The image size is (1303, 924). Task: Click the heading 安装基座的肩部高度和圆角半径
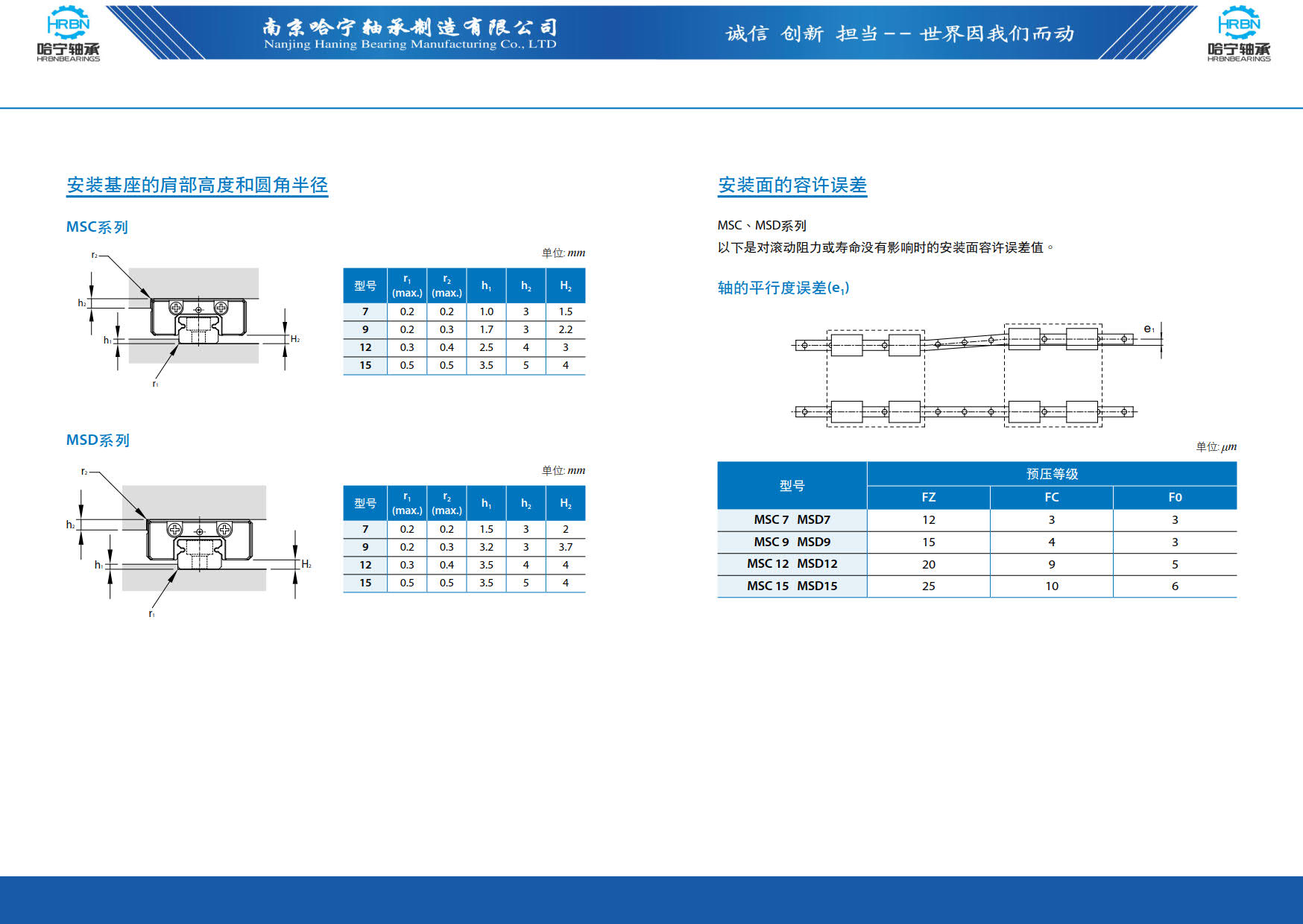coord(198,185)
